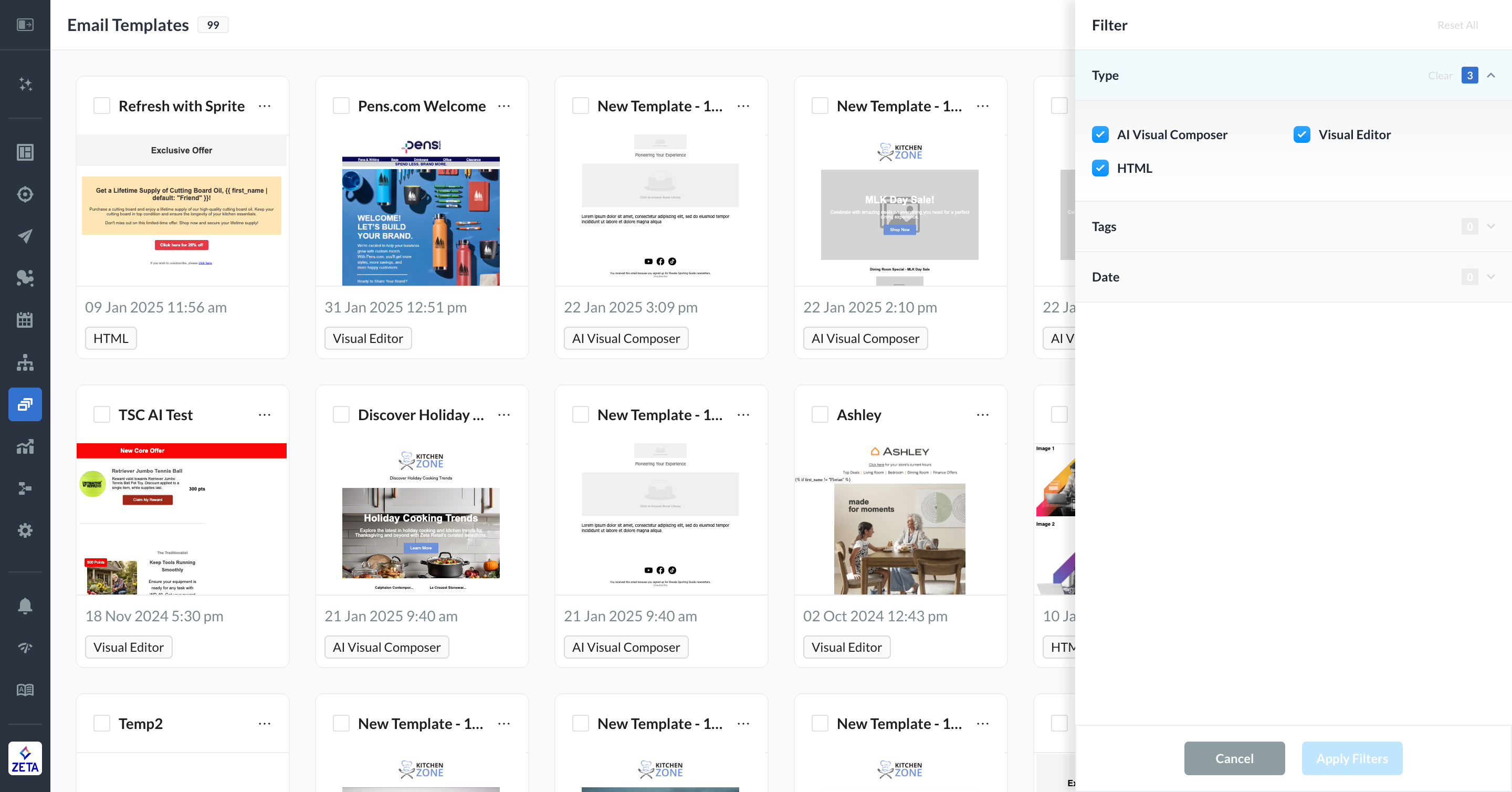Click date text 31 Jan 2025 12:51 pm
The height and width of the screenshot is (792, 1512).
tap(396, 307)
